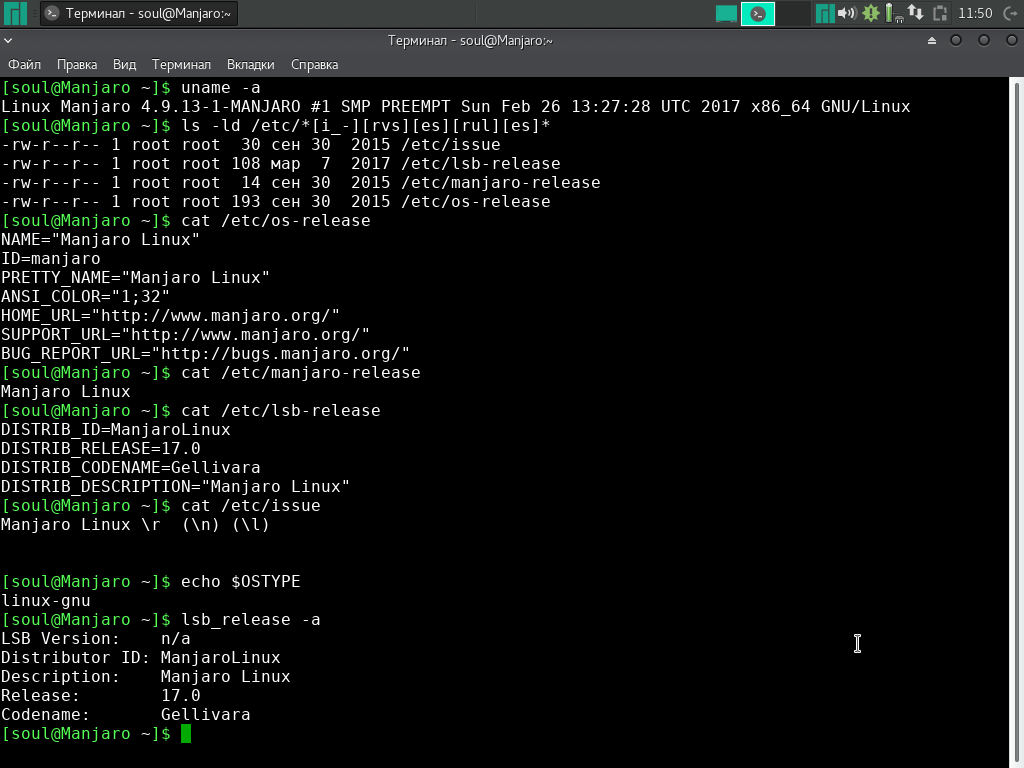Switch to the first workspace thumbnail

(726, 13)
